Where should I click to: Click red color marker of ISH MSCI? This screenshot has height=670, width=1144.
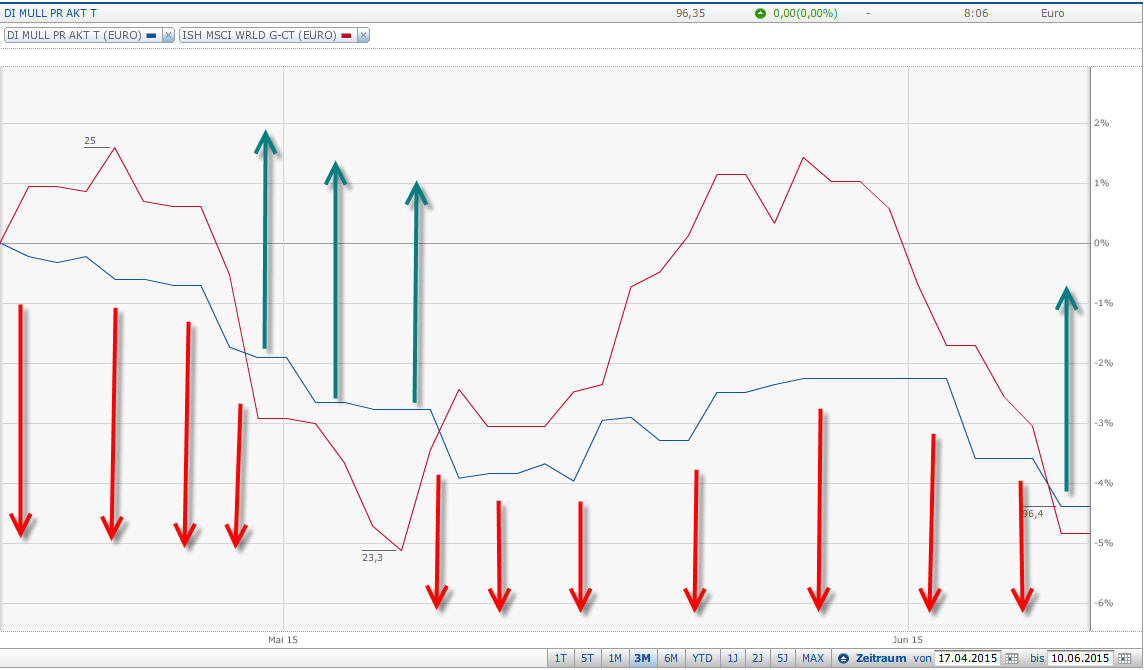[x=347, y=35]
